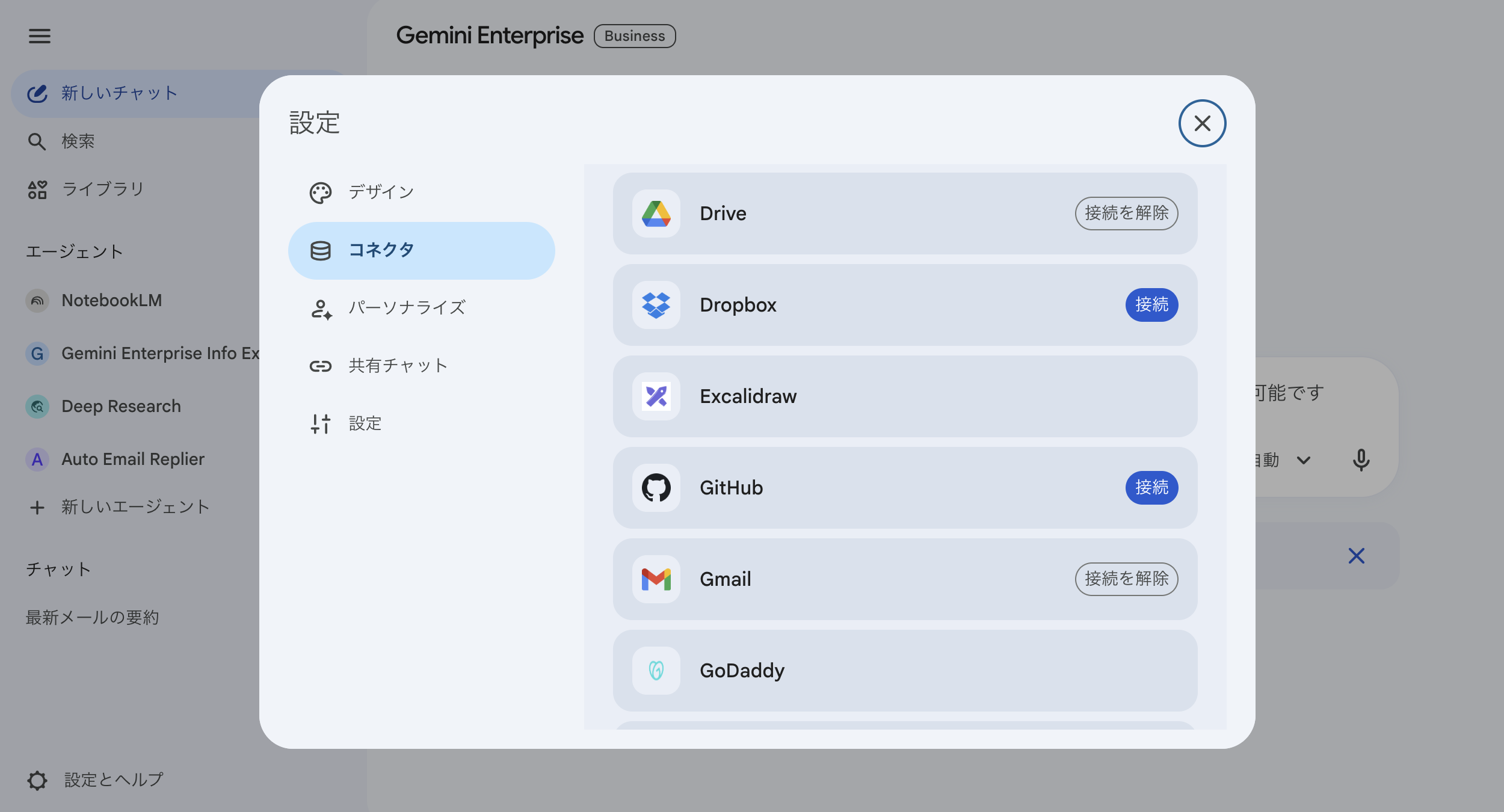Image resolution: width=1504 pixels, height=812 pixels.
Task: Disconnect Gmail with 接続を解除 button
Action: pyautogui.click(x=1127, y=579)
